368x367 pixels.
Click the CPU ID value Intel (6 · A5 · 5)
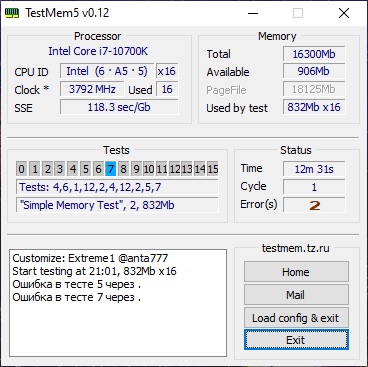click(x=107, y=71)
